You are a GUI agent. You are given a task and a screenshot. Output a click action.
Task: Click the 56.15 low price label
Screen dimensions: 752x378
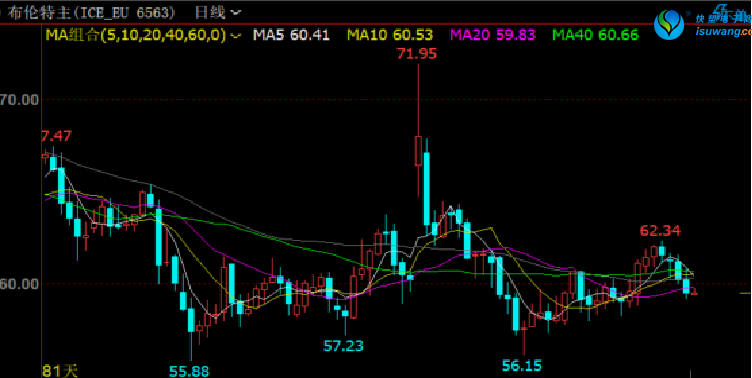(x=522, y=366)
